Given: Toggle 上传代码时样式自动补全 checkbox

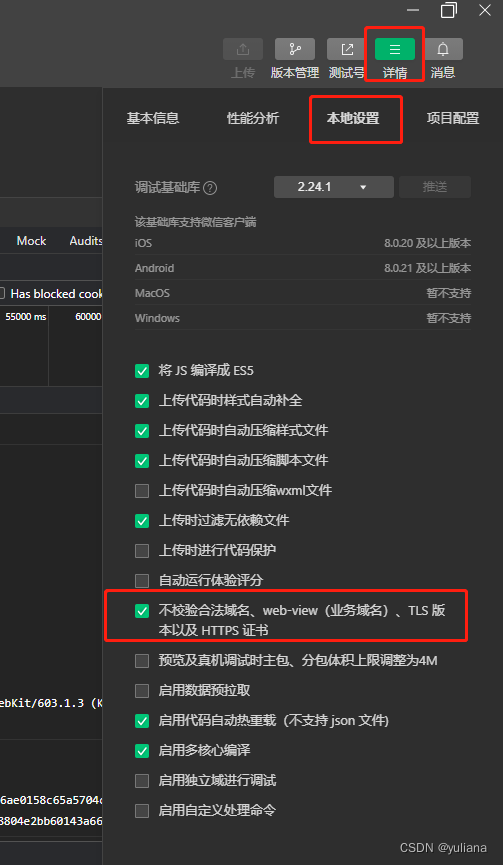Looking at the screenshot, I should (x=142, y=401).
